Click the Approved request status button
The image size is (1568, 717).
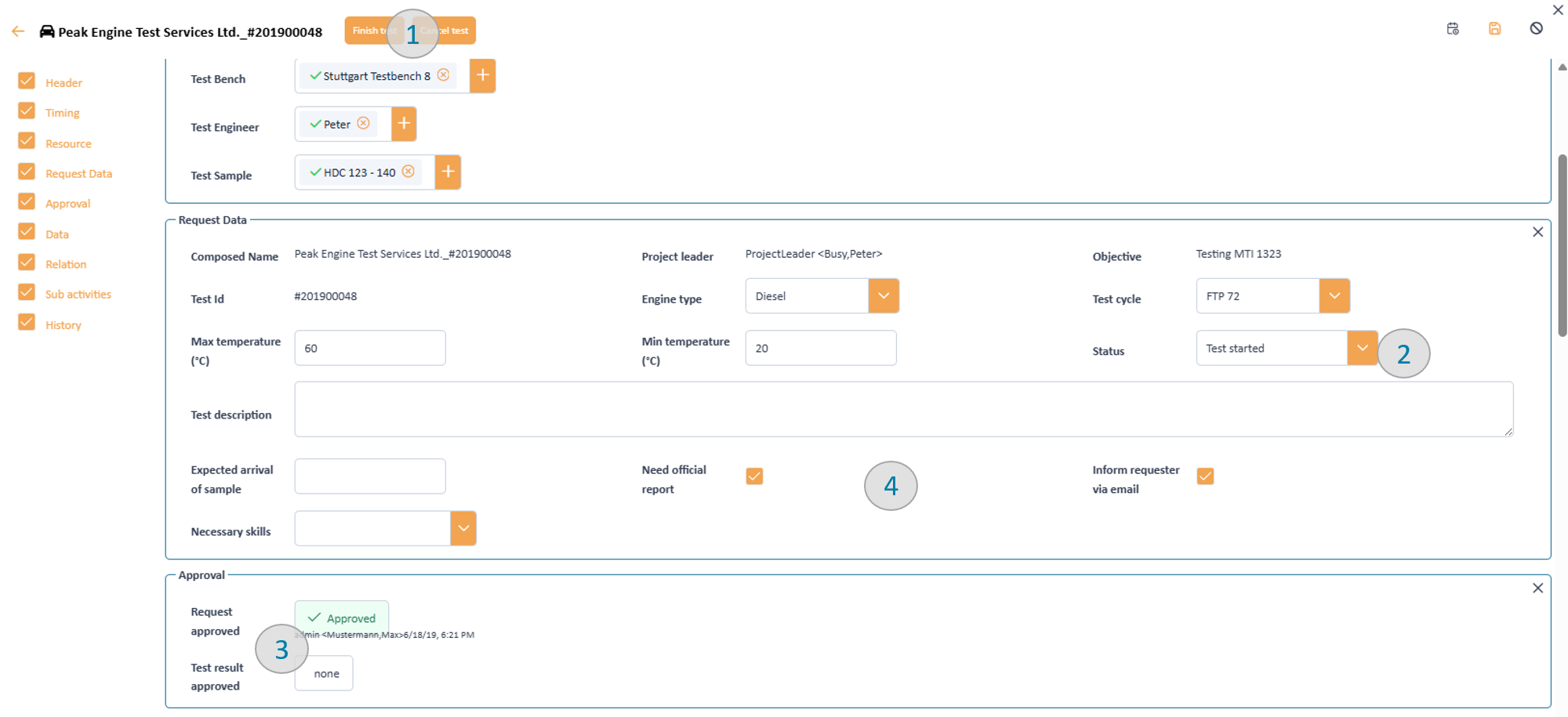click(x=342, y=617)
